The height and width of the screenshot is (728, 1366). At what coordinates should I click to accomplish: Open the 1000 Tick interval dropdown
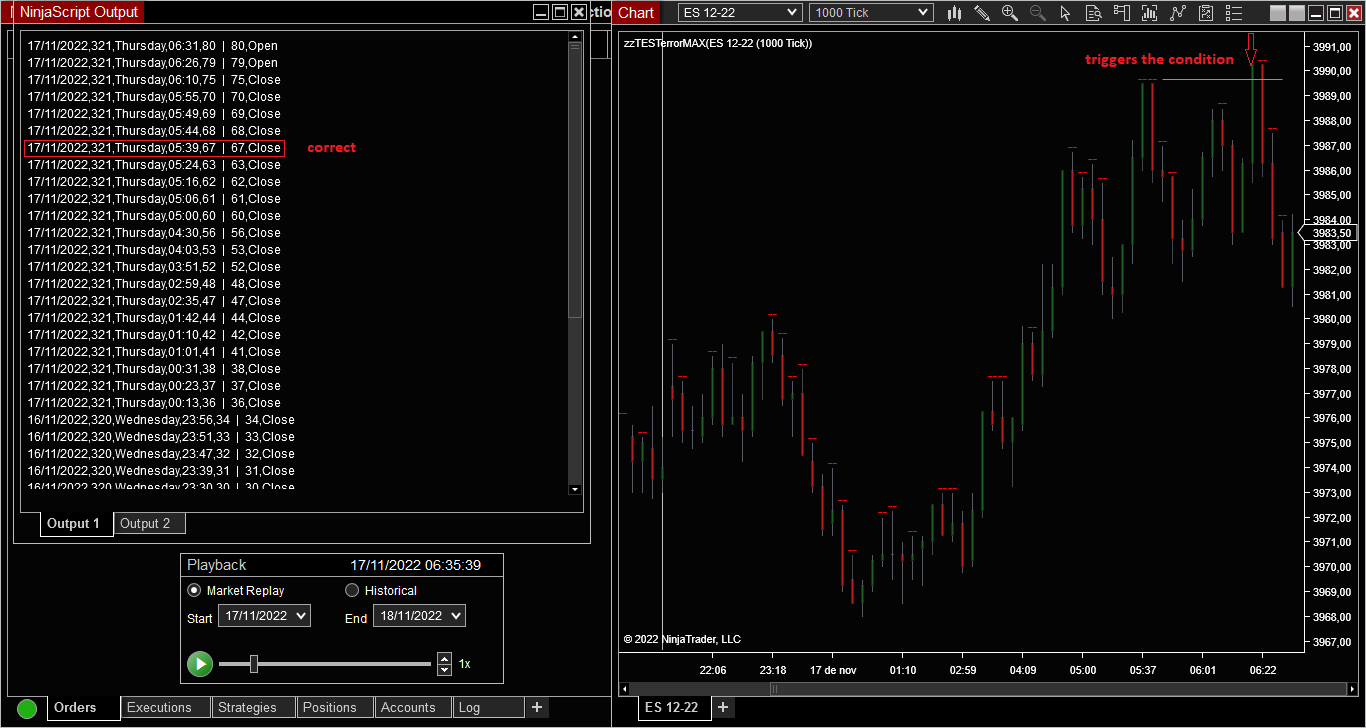[x=872, y=13]
